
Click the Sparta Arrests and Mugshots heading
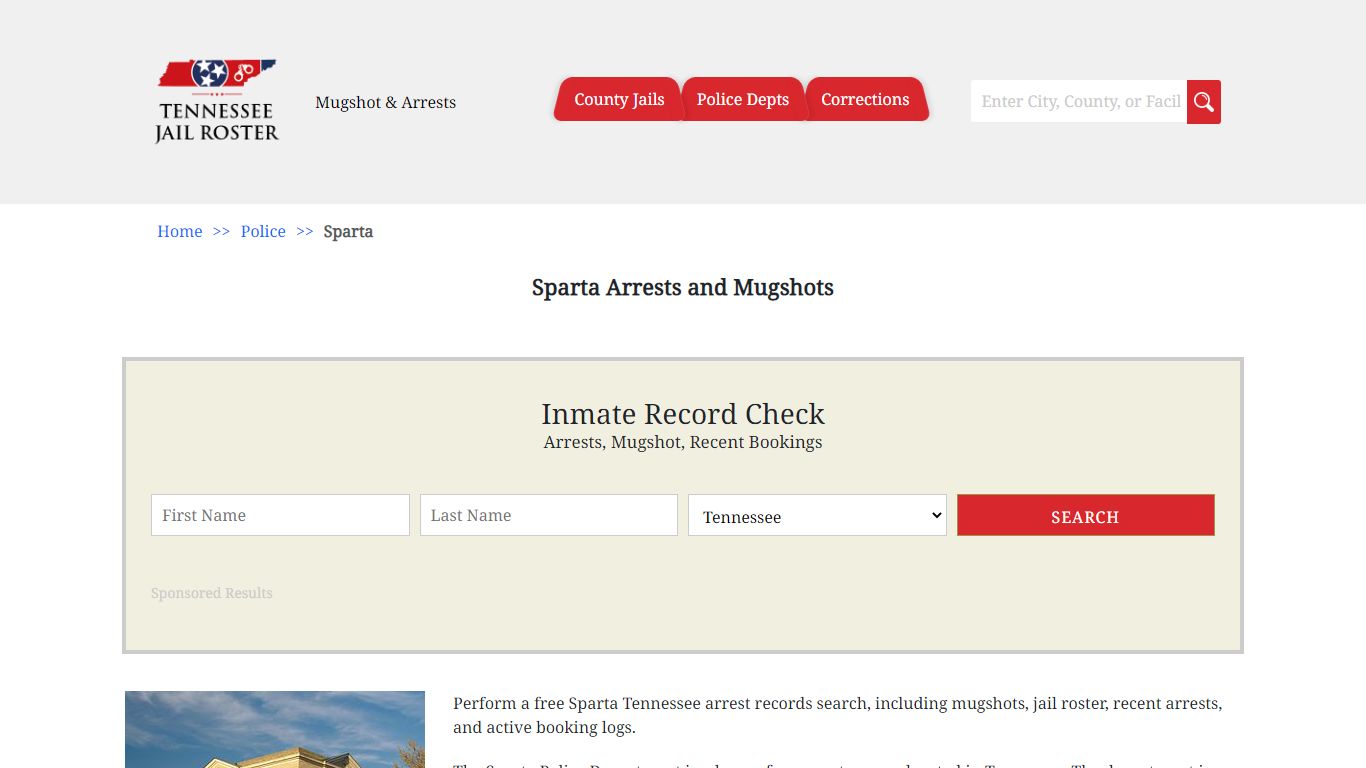[683, 288]
